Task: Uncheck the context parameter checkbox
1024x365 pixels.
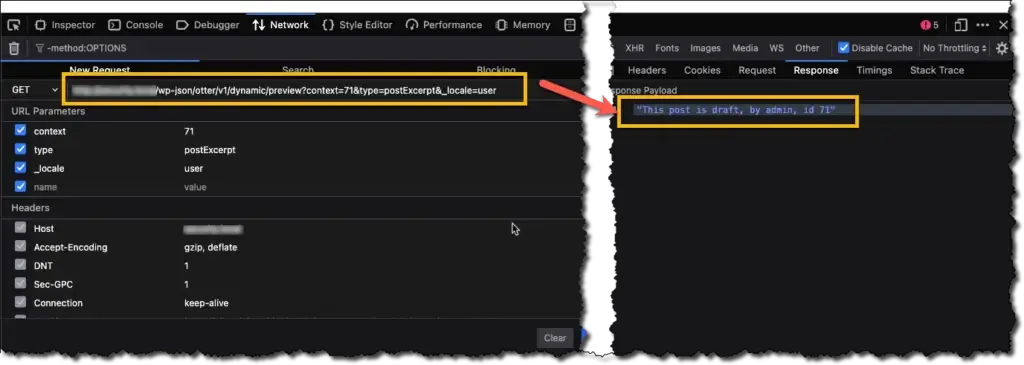Action: pyautogui.click(x=20, y=131)
